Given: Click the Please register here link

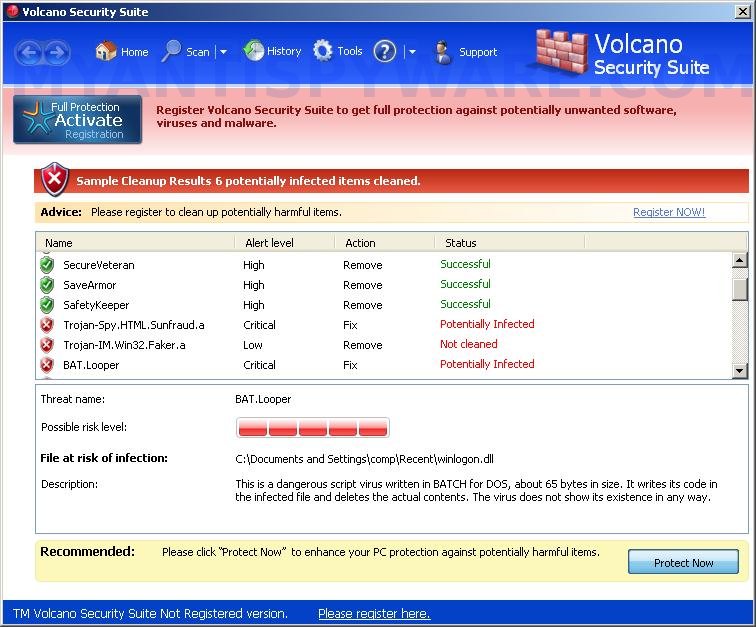Looking at the screenshot, I should click(x=374, y=613).
